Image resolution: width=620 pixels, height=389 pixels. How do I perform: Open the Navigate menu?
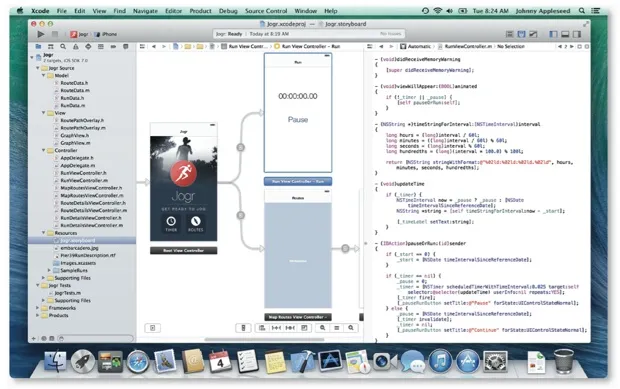point(145,11)
